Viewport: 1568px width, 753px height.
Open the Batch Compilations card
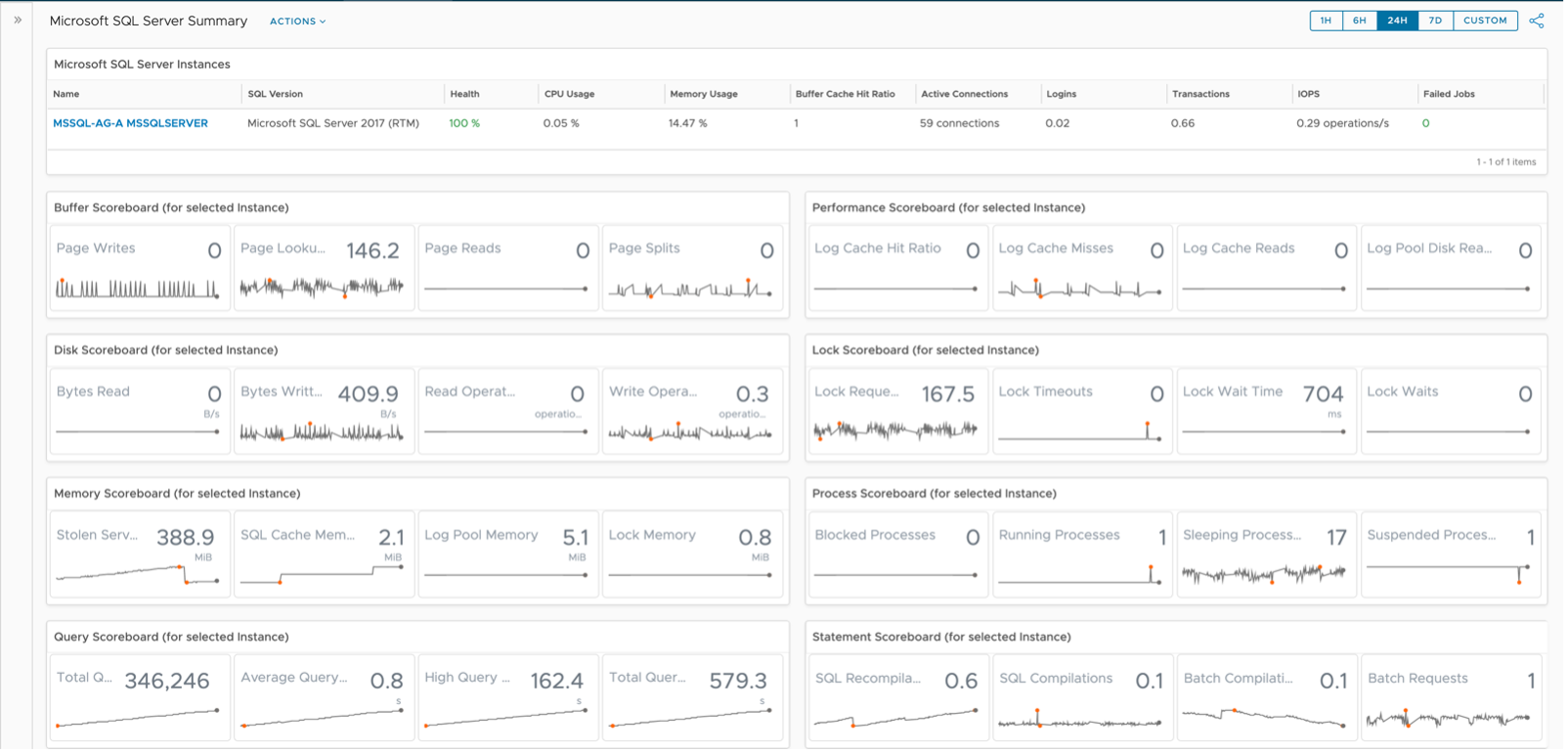[x=1268, y=698]
